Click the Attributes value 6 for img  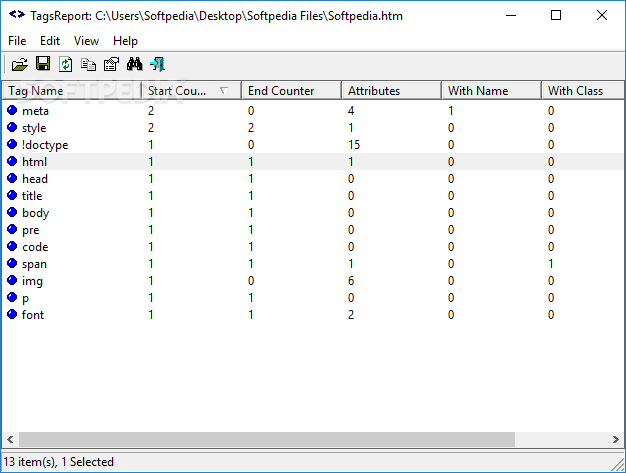pos(351,281)
